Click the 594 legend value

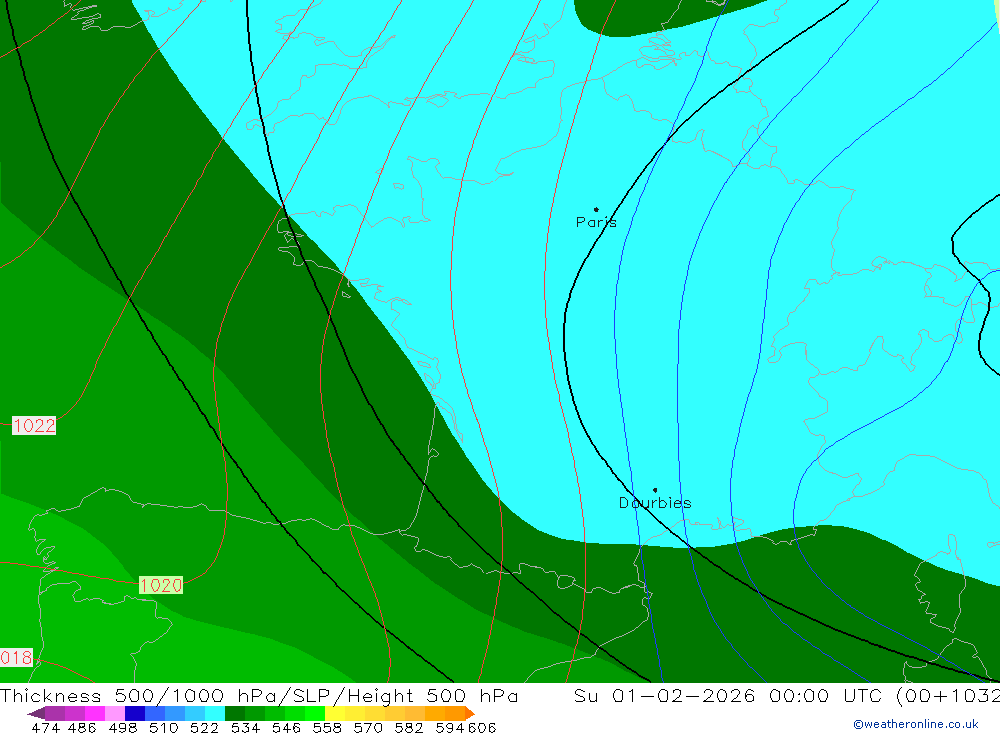click(x=450, y=727)
